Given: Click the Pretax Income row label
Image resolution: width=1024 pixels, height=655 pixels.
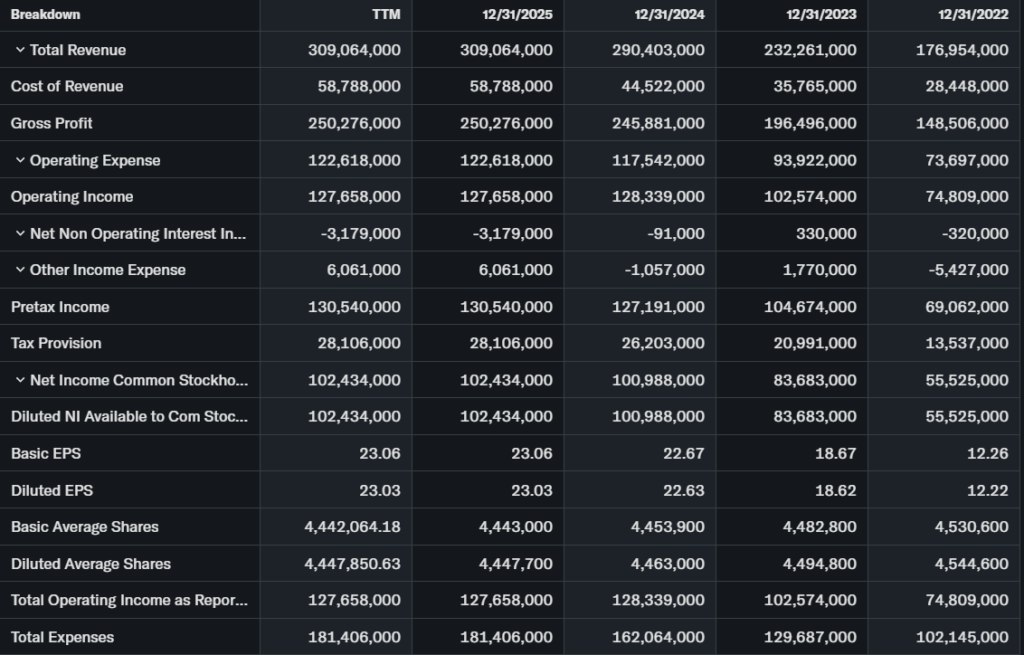Looking at the screenshot, I should click(60, 307).
